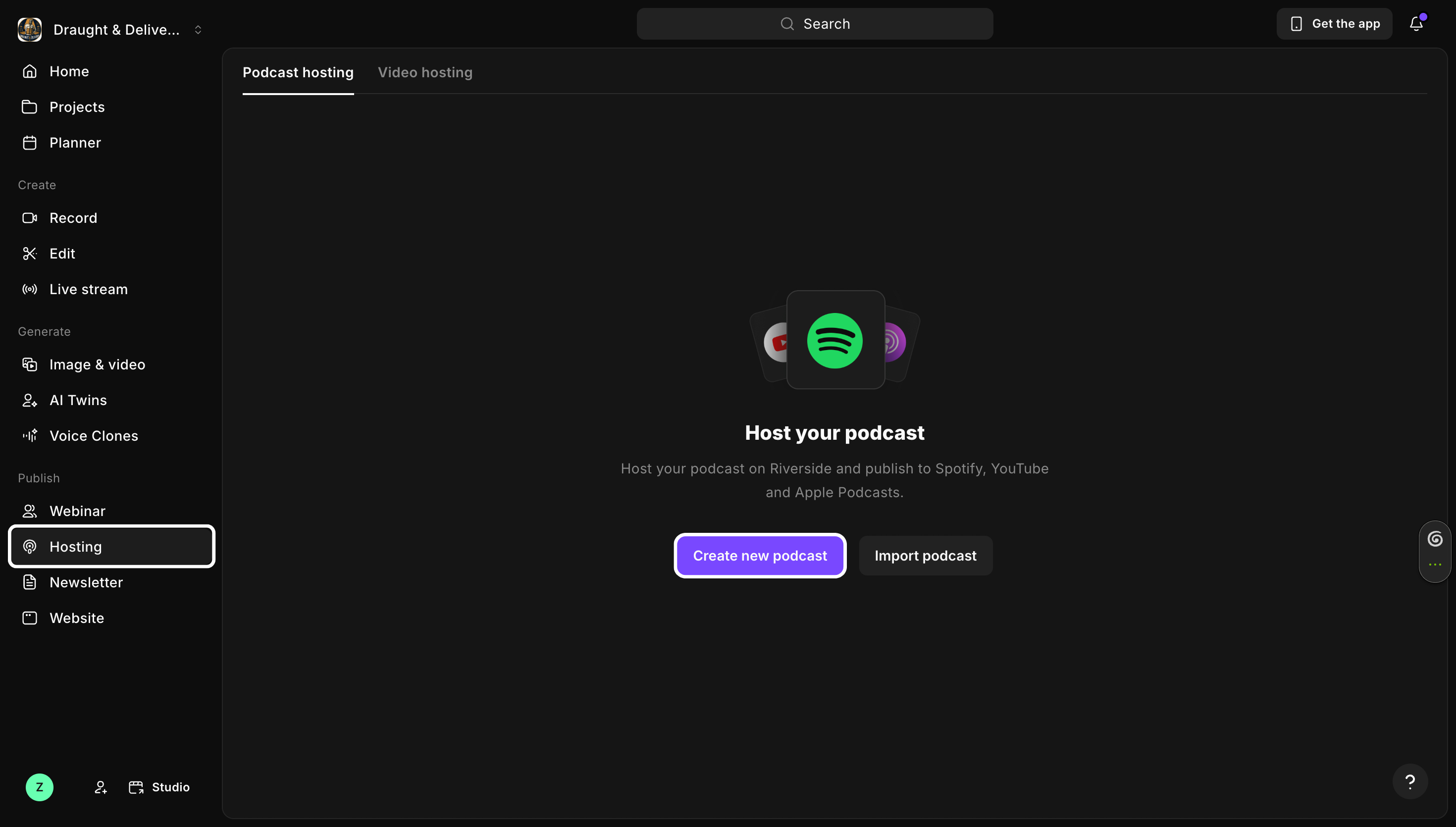1456x827 pixels.
Task: Open AI Twins icon
Action: point(30,401)
